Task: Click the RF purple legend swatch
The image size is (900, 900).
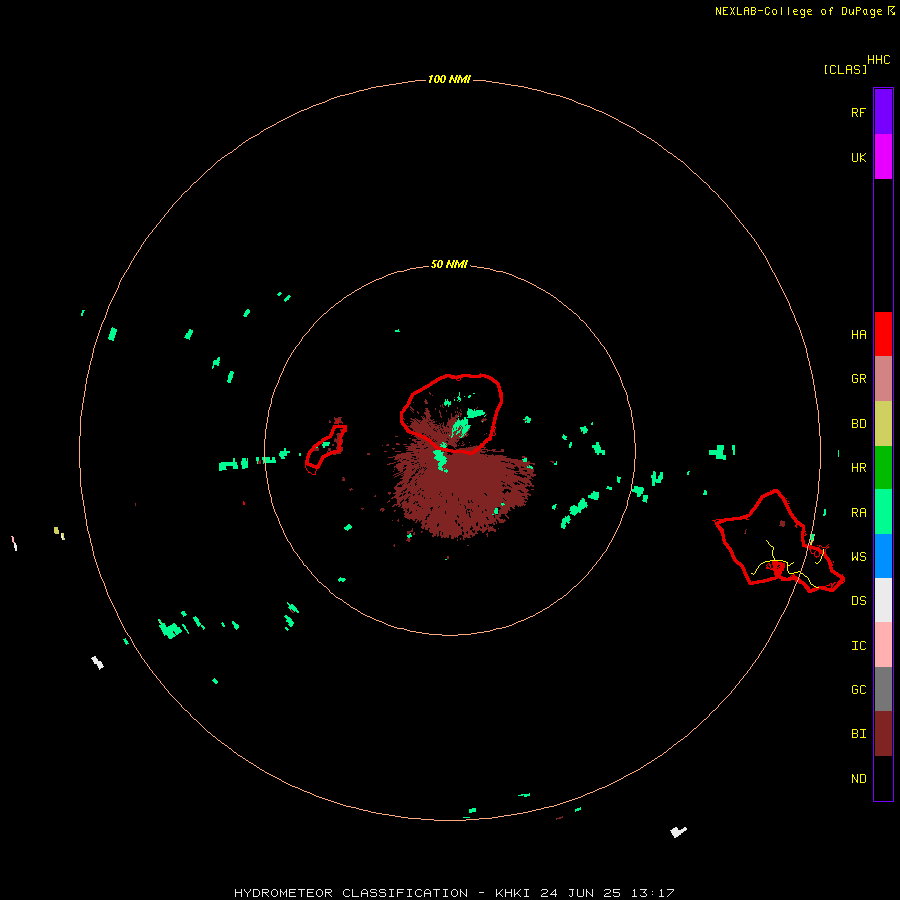Action: pyautogui.click(x=883, y=112)
